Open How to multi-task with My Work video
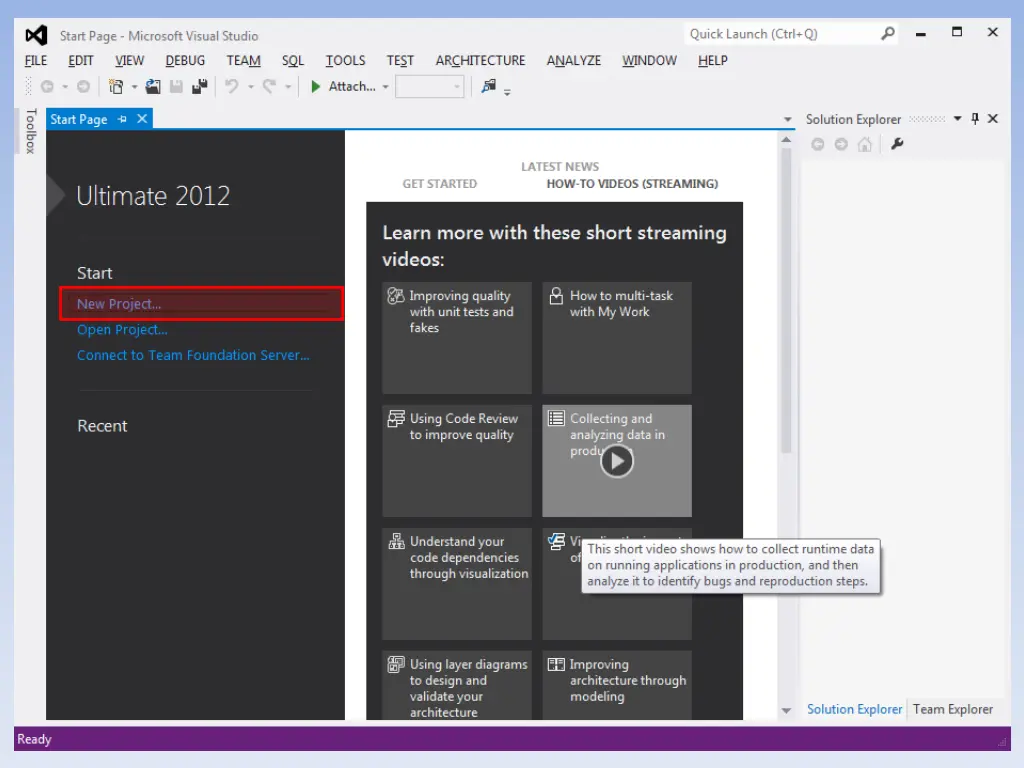1024x768 pixels. tap(617, 338)
